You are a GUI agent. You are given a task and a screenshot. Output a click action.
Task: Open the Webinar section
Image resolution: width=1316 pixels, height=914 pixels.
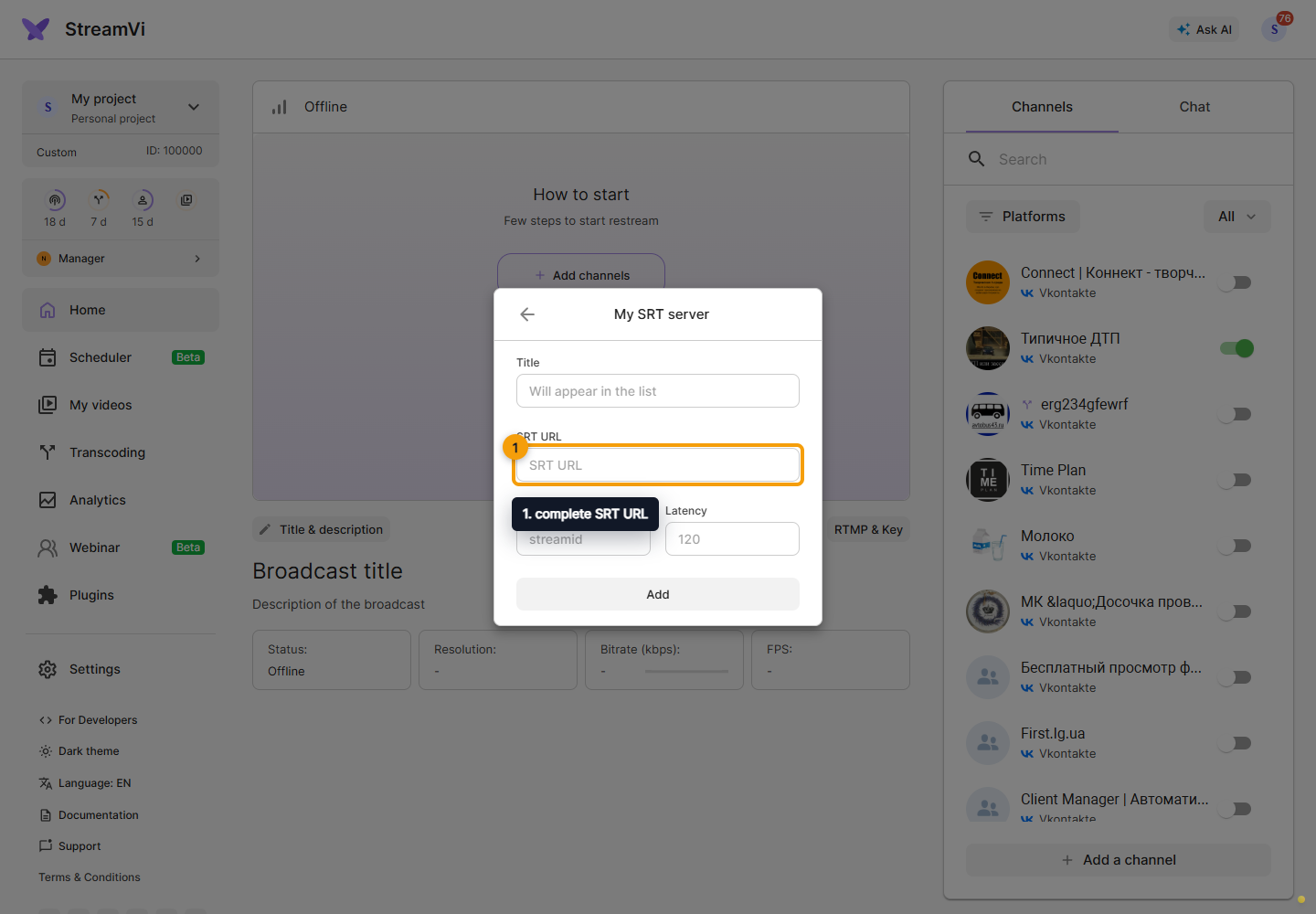point(121,547)
